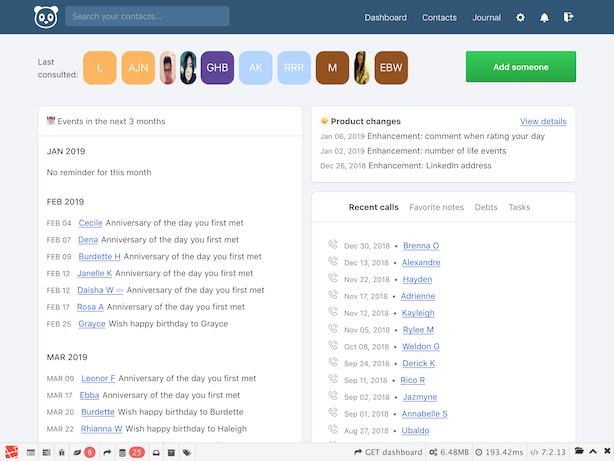Click the phone icon beside Jazmyne

[x=333, y=396]
